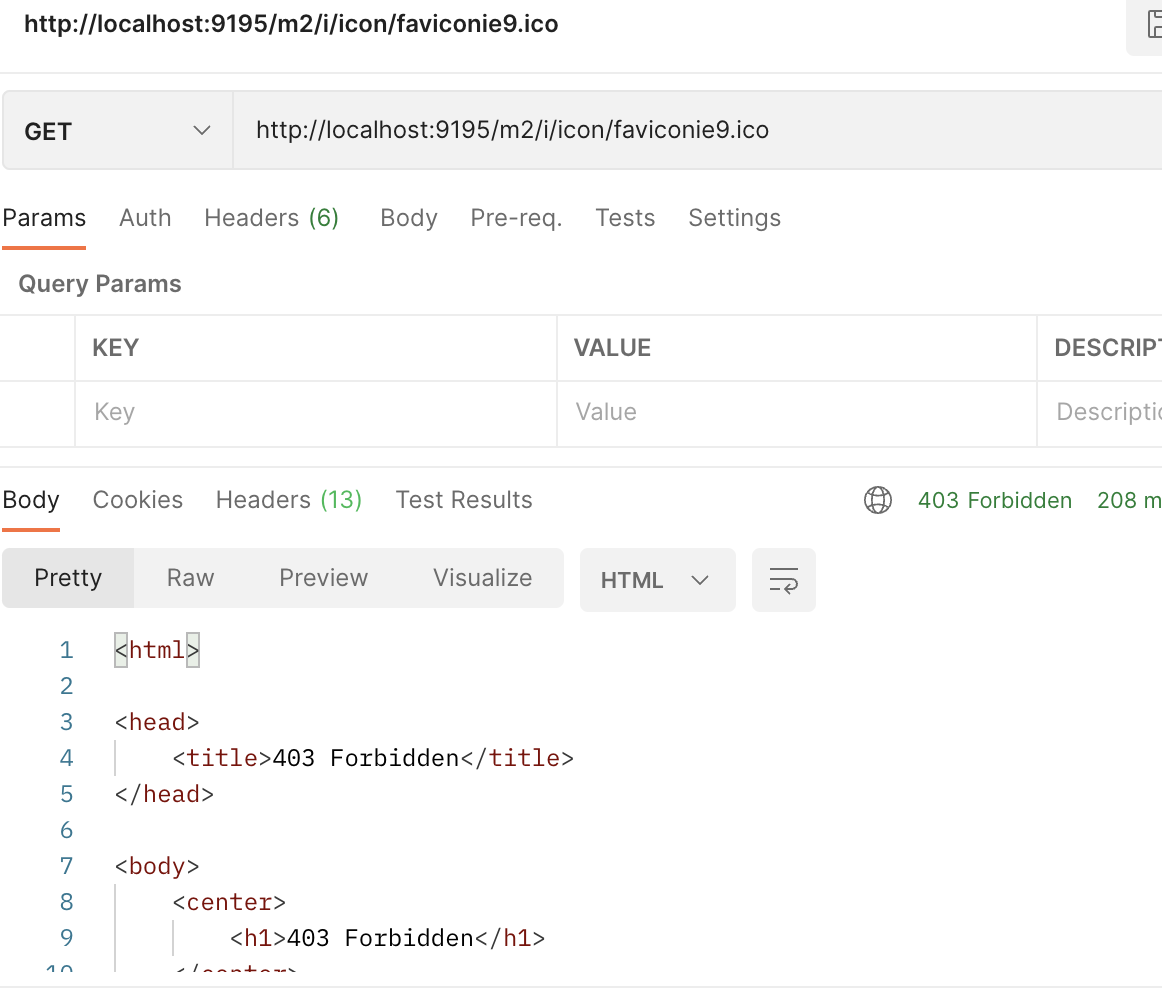Select line number 4 in the response
This screenshot has width=1162, height=998.
pos(66,758)
